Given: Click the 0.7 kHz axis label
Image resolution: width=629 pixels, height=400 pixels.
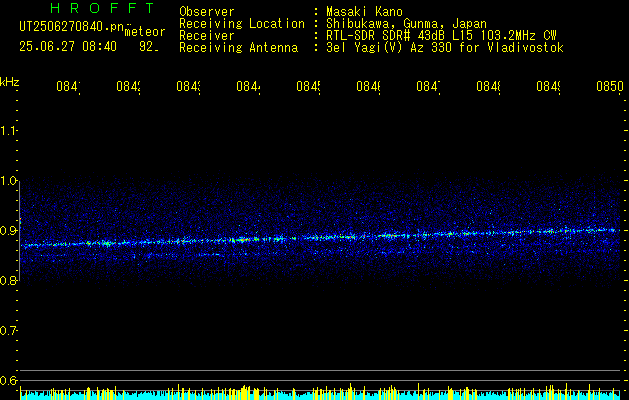Looking at the screenshot, I should point(8,331).
